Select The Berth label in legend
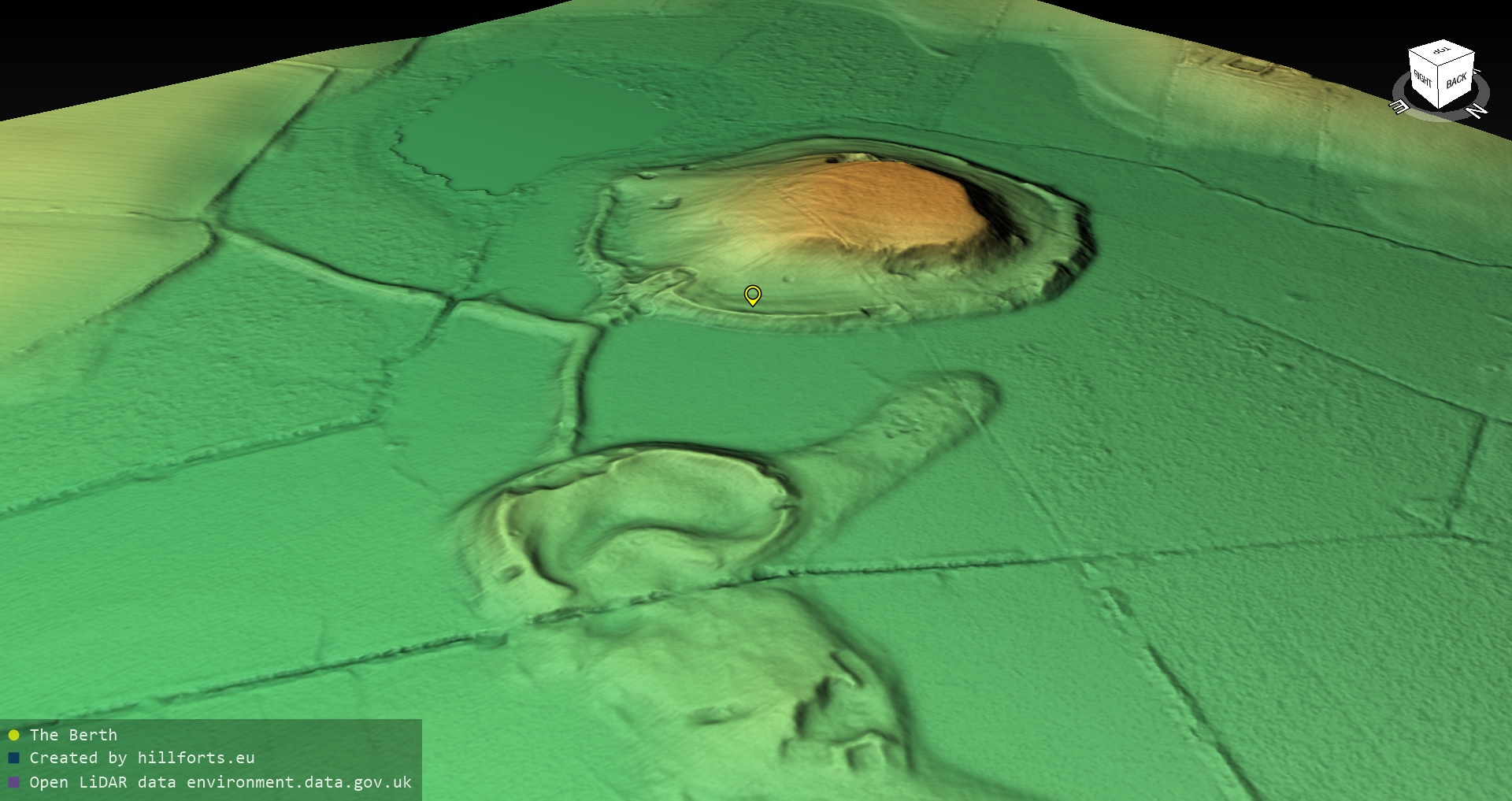 [73, 736]
